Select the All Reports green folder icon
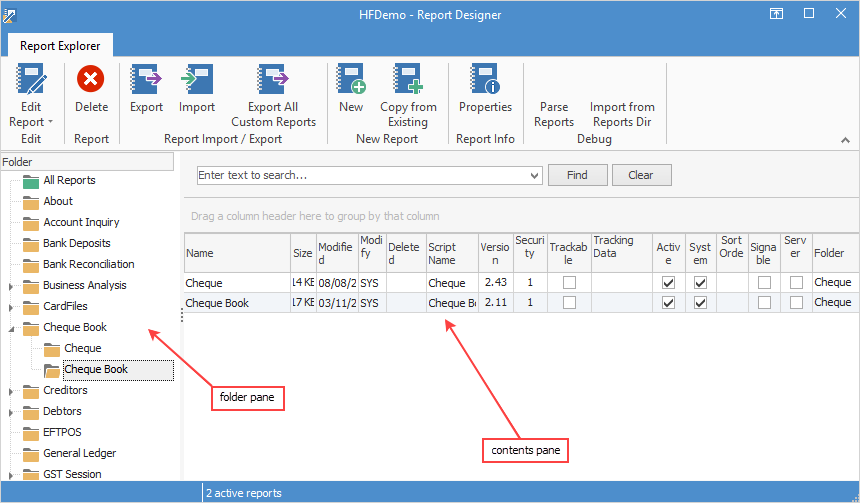 tap(31, 181)
